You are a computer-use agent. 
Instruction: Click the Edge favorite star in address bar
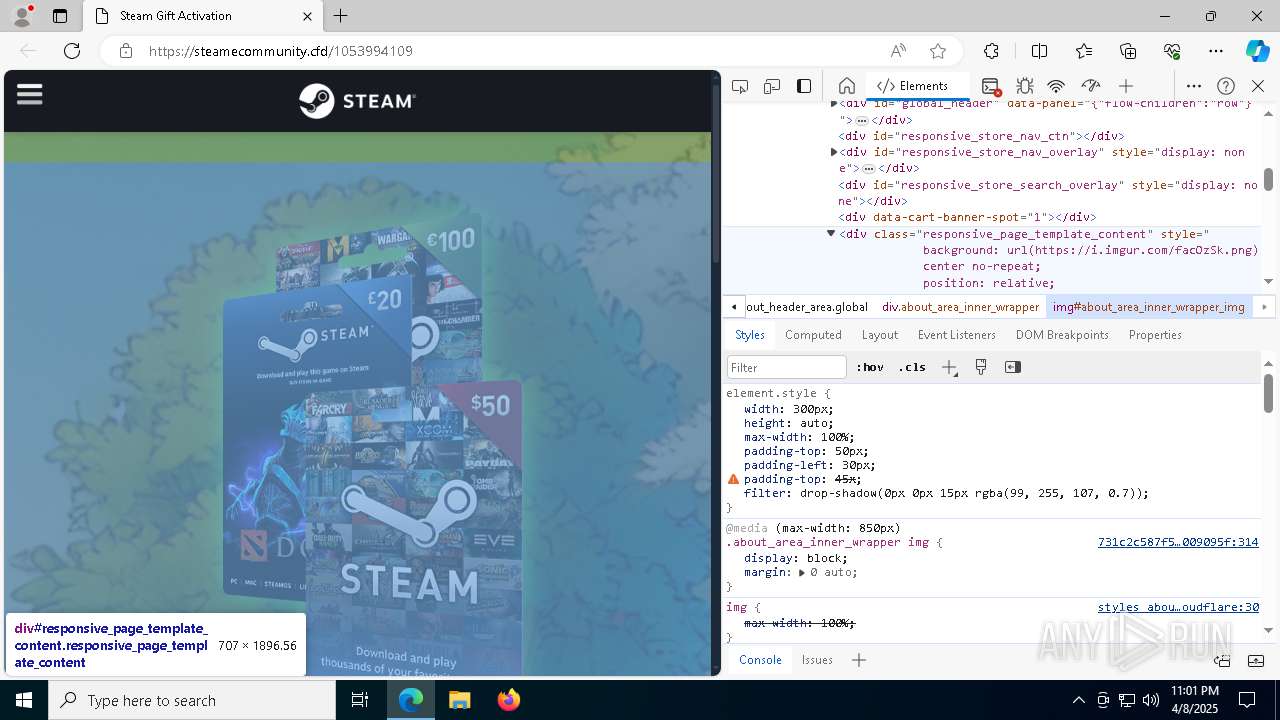click(937, 51)
